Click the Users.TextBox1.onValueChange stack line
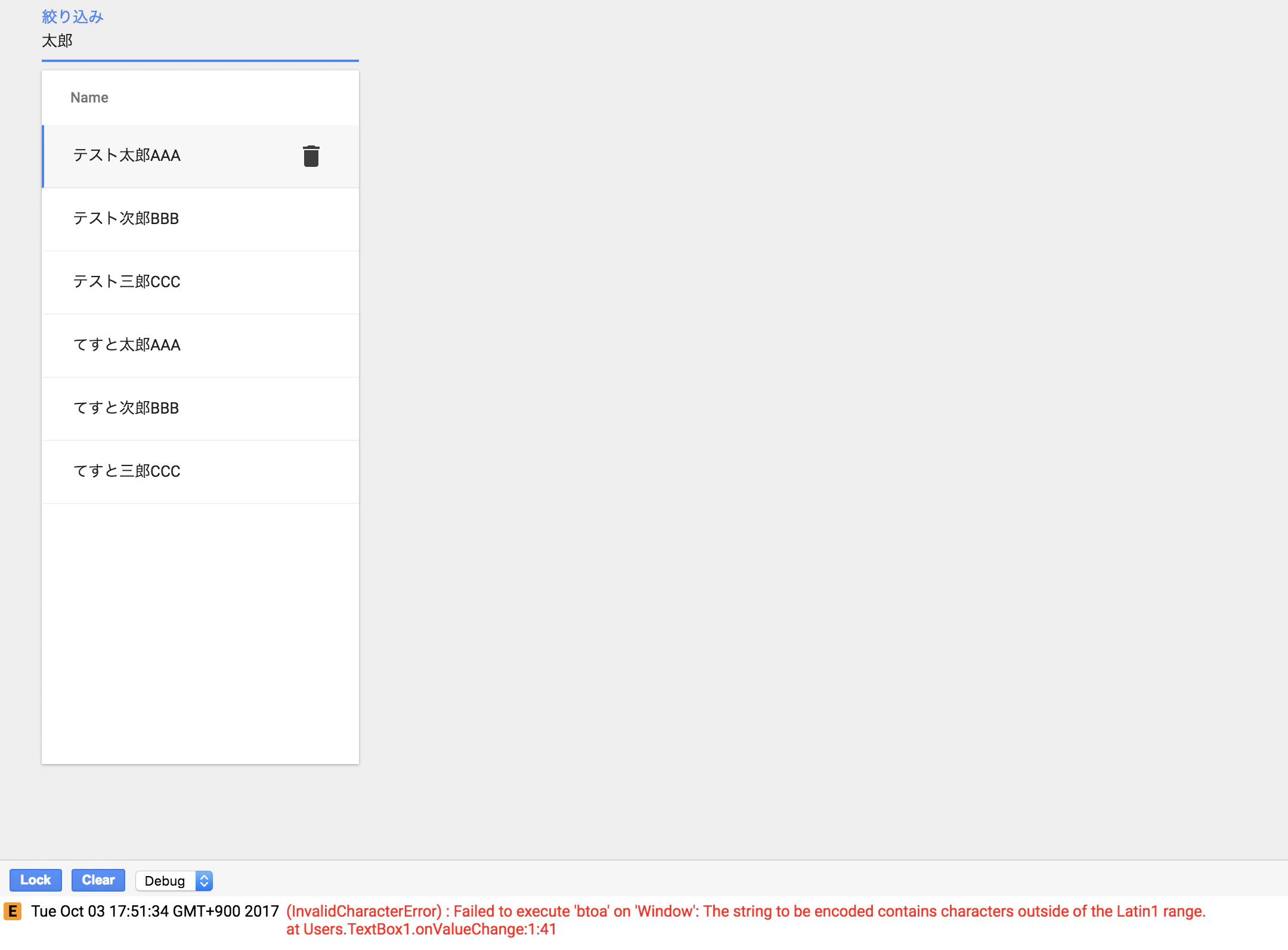 [421, 929]
